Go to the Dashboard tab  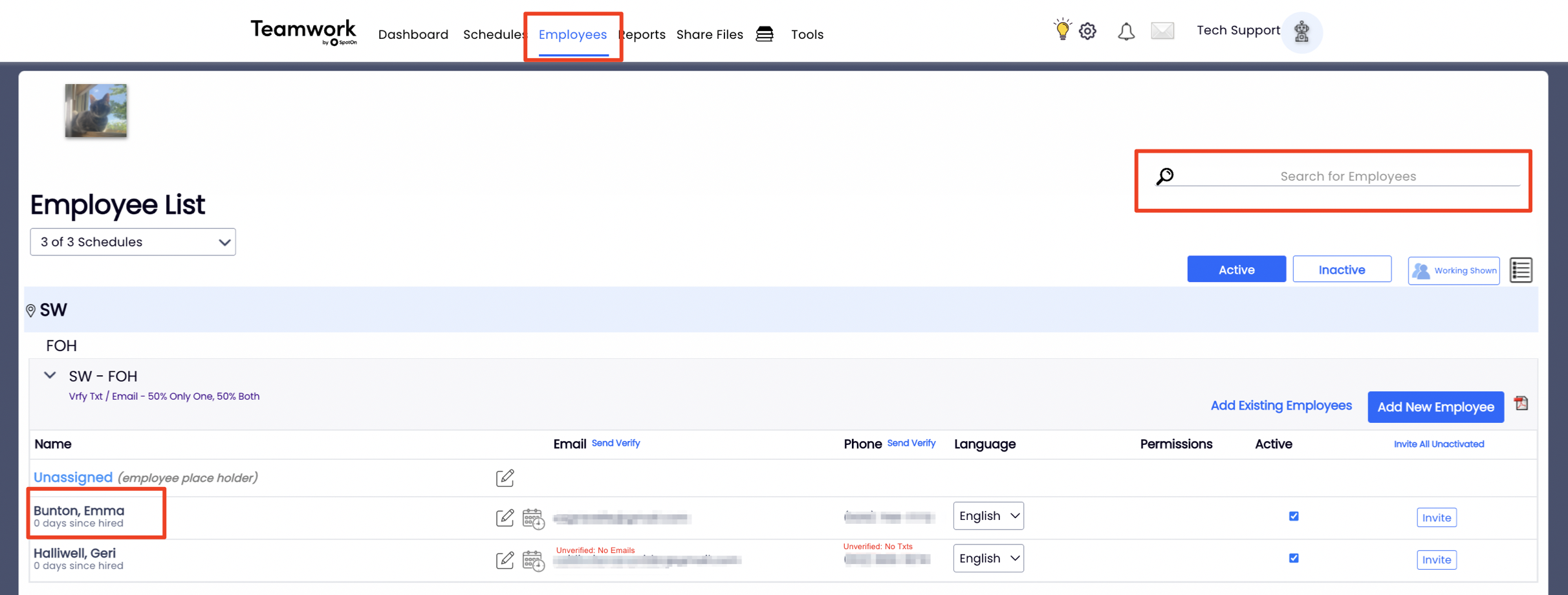pyautogui.click(x=413, y=34)
